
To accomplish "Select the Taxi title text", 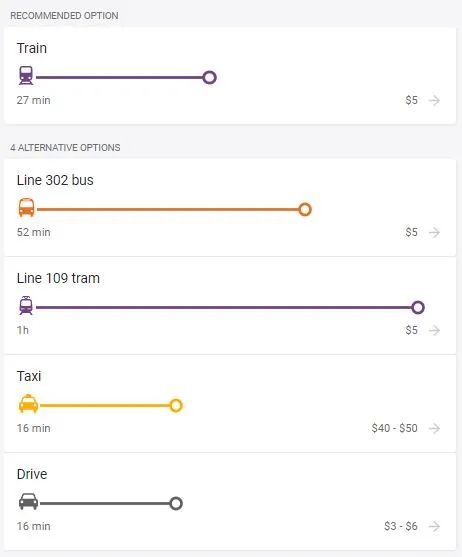I will pos(29,376).
